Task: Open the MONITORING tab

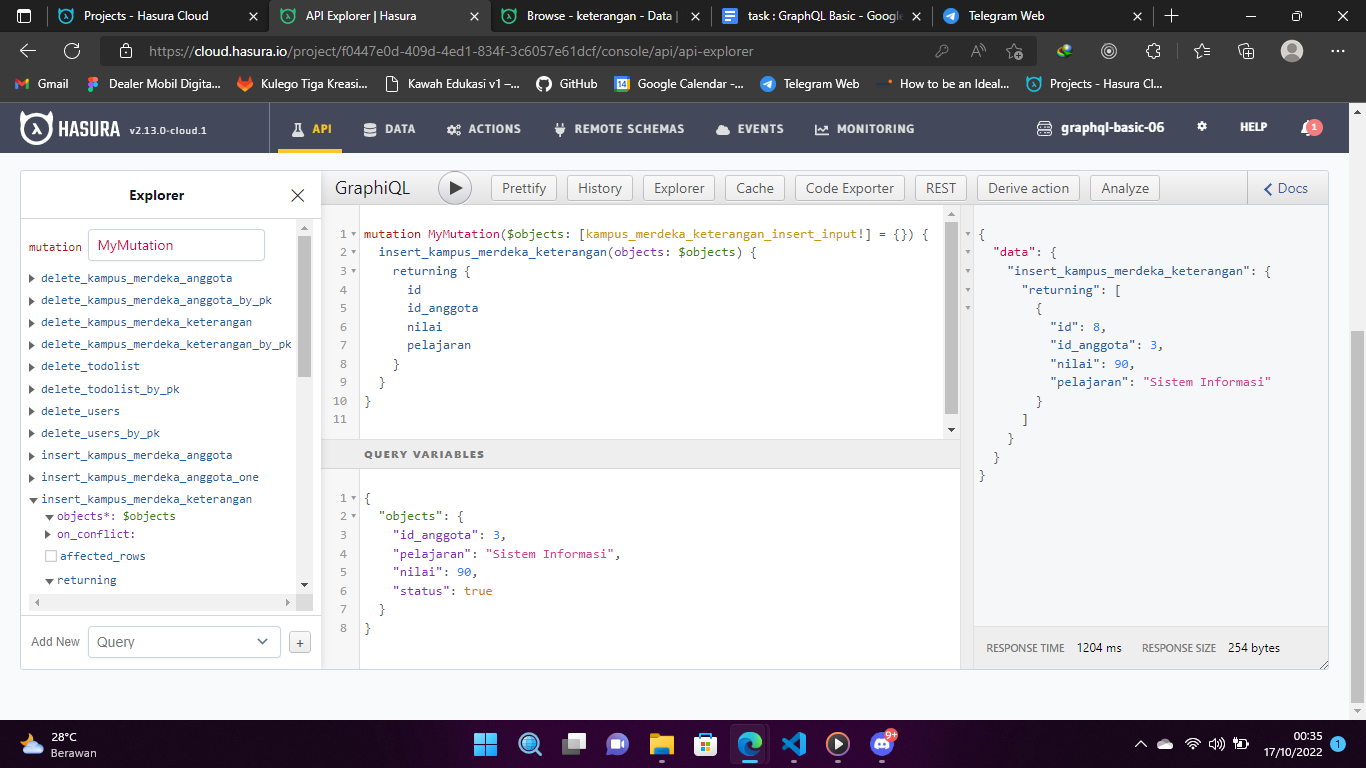Action: (863, 128)
